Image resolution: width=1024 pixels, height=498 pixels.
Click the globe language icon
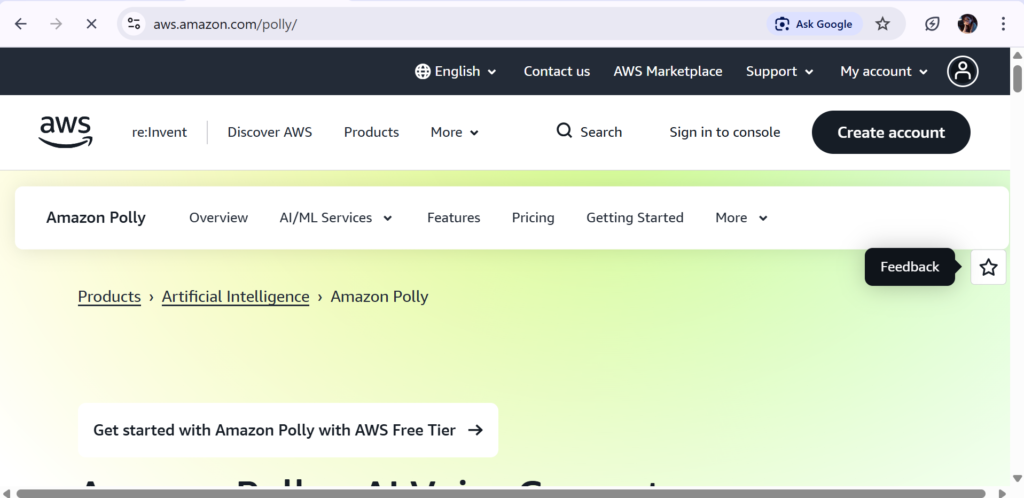coord(423,71)
